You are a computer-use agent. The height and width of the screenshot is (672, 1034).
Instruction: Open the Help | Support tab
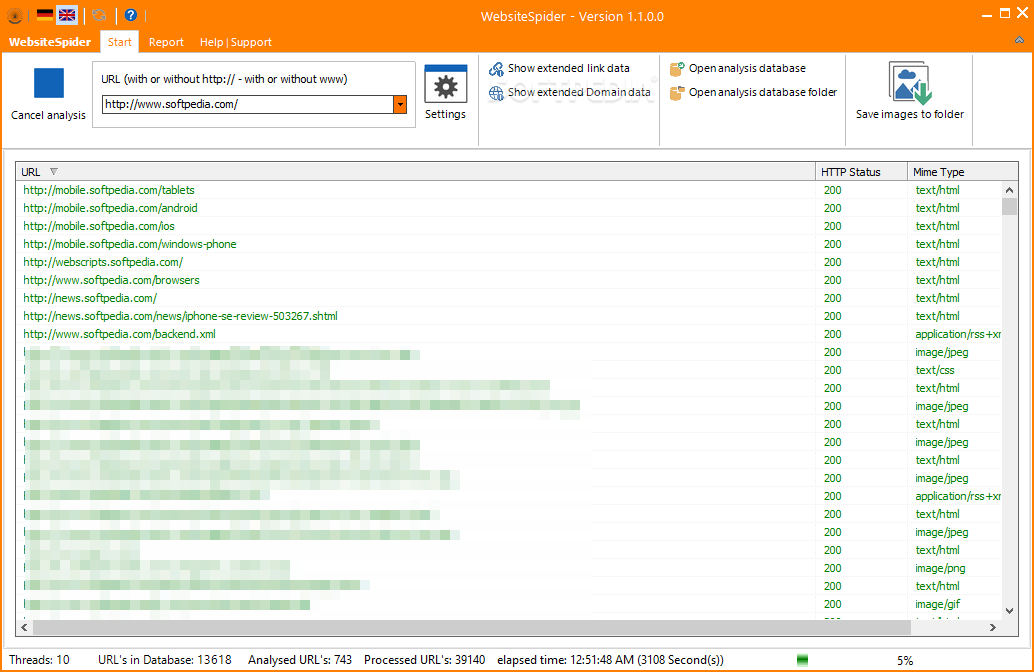pos(235,42)
